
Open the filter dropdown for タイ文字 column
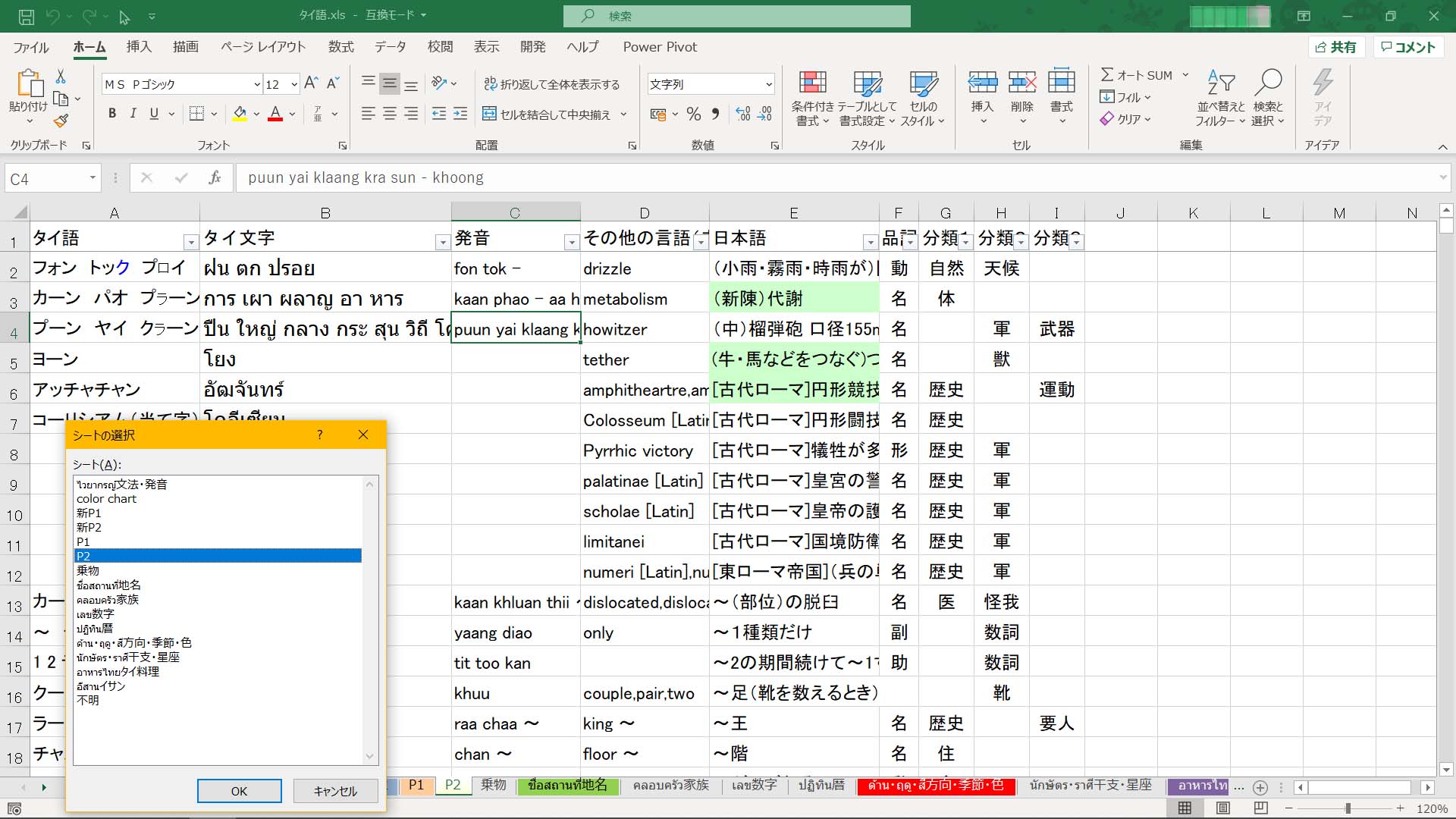[x=442, y=242]
